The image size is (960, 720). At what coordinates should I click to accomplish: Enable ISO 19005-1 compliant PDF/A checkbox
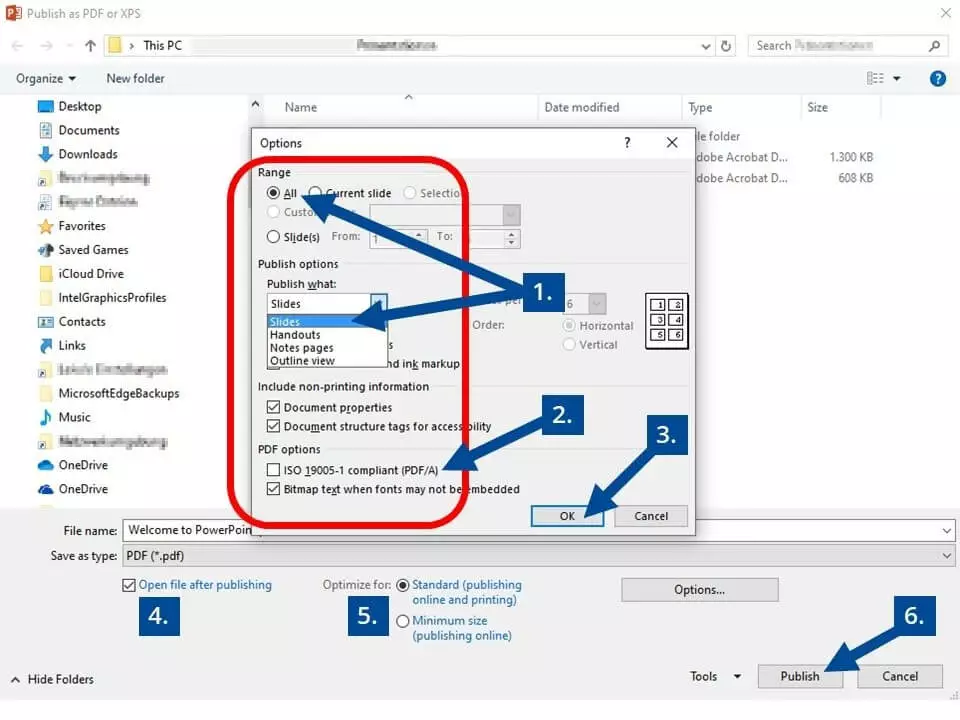point(274,470)
